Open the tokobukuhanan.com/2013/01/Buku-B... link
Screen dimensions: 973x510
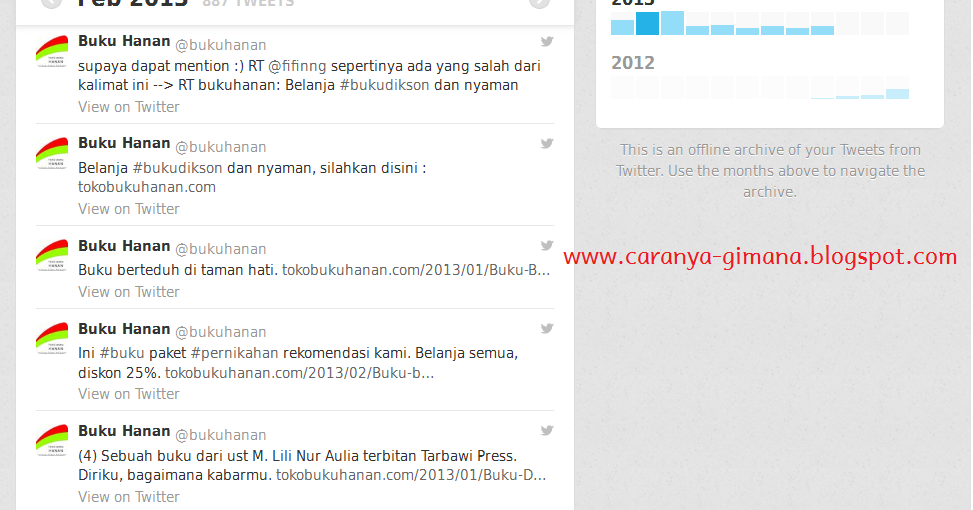pyautogui.click(x=416, y=271)
